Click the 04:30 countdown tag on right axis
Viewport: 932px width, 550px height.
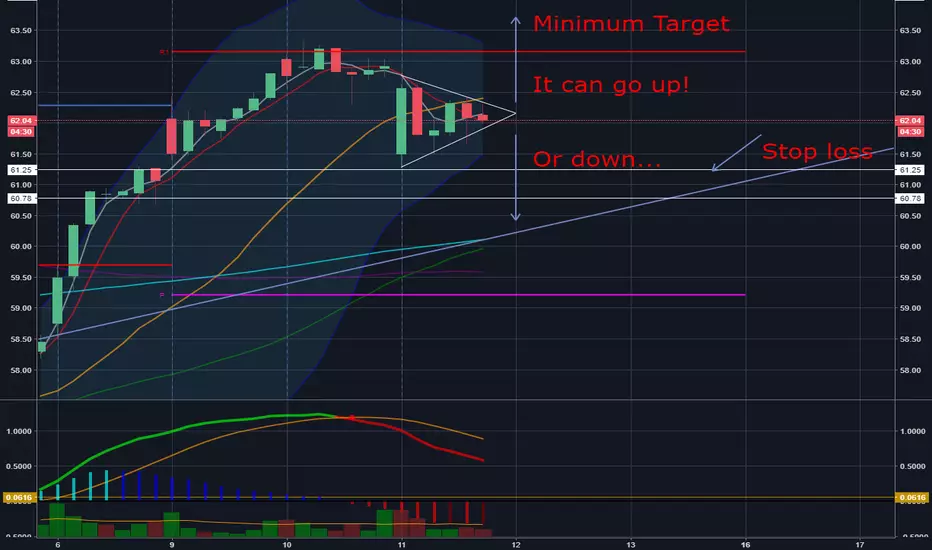[x=910, y=131]
